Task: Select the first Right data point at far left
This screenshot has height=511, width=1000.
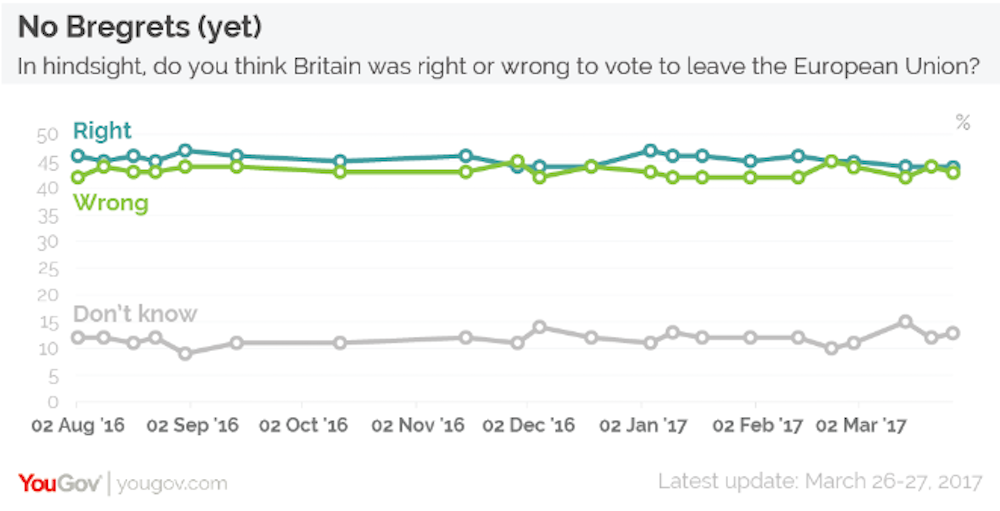Action: pyautogui.click(x=77, y=156)
